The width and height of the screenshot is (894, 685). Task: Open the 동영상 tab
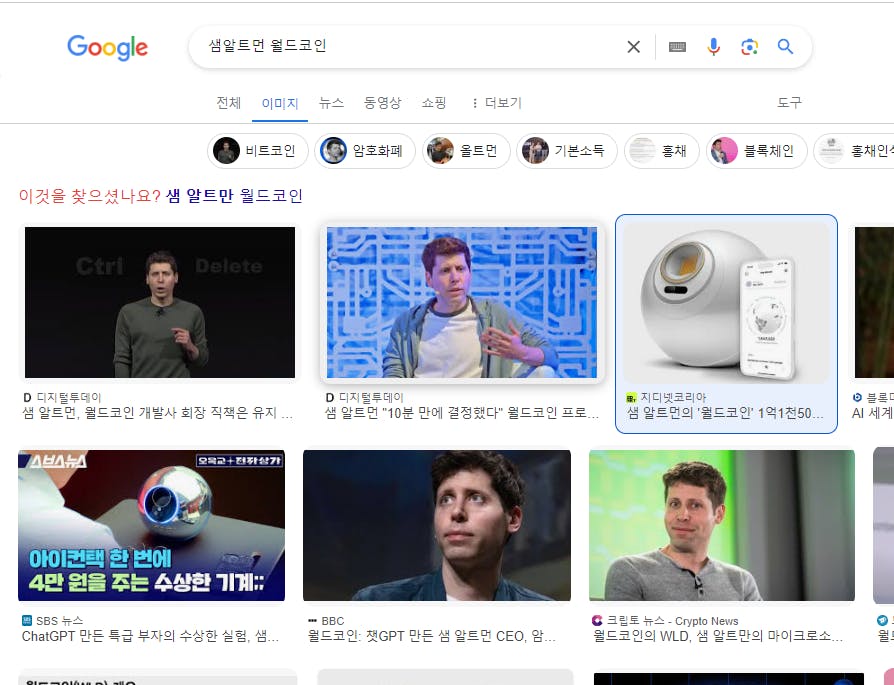[383, 103]
